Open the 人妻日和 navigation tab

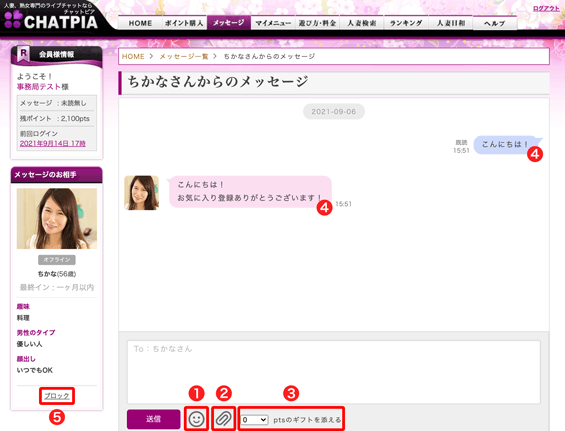(x=450, y=23)
